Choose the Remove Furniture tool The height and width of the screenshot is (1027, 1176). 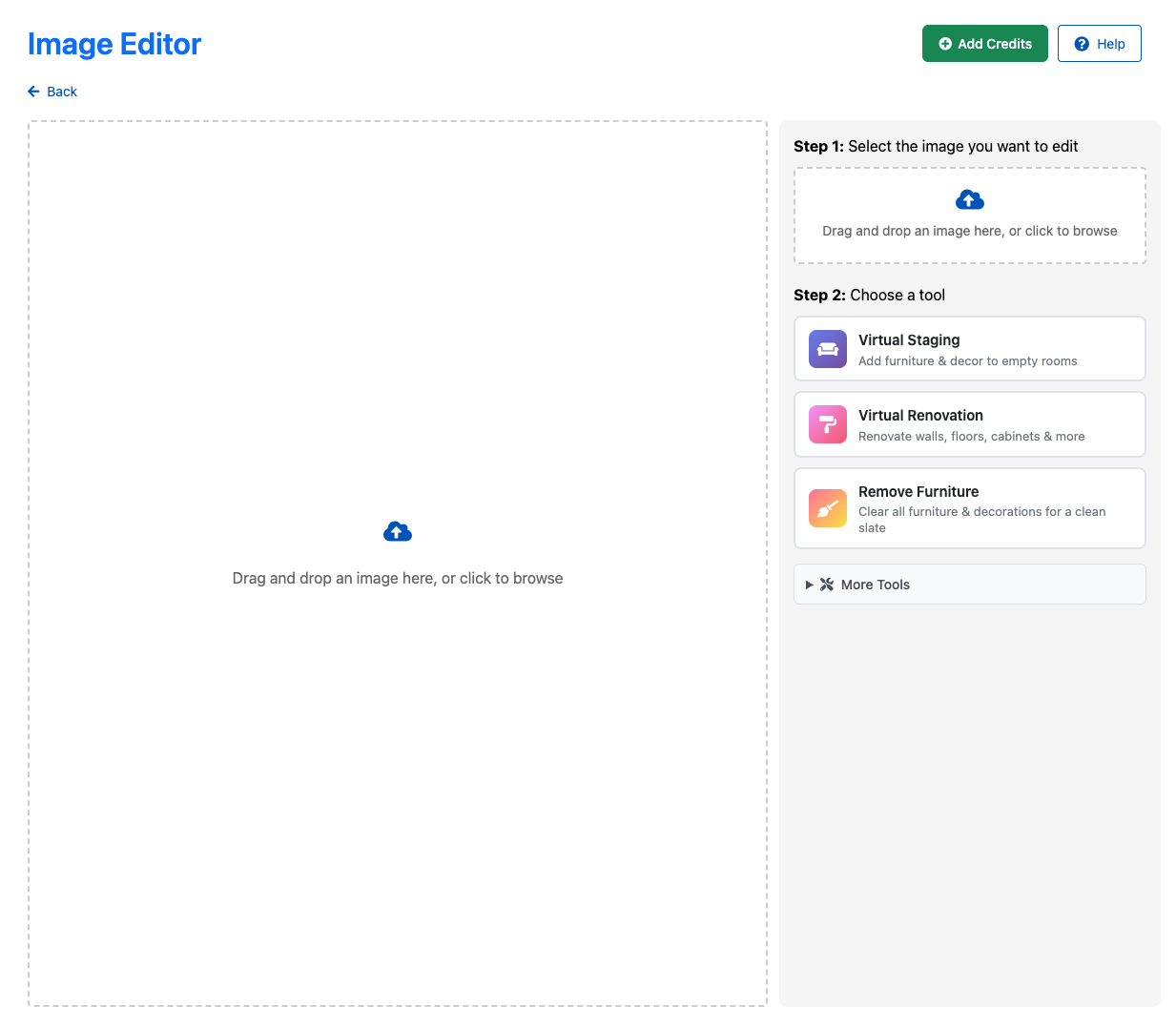pos(969,508)
